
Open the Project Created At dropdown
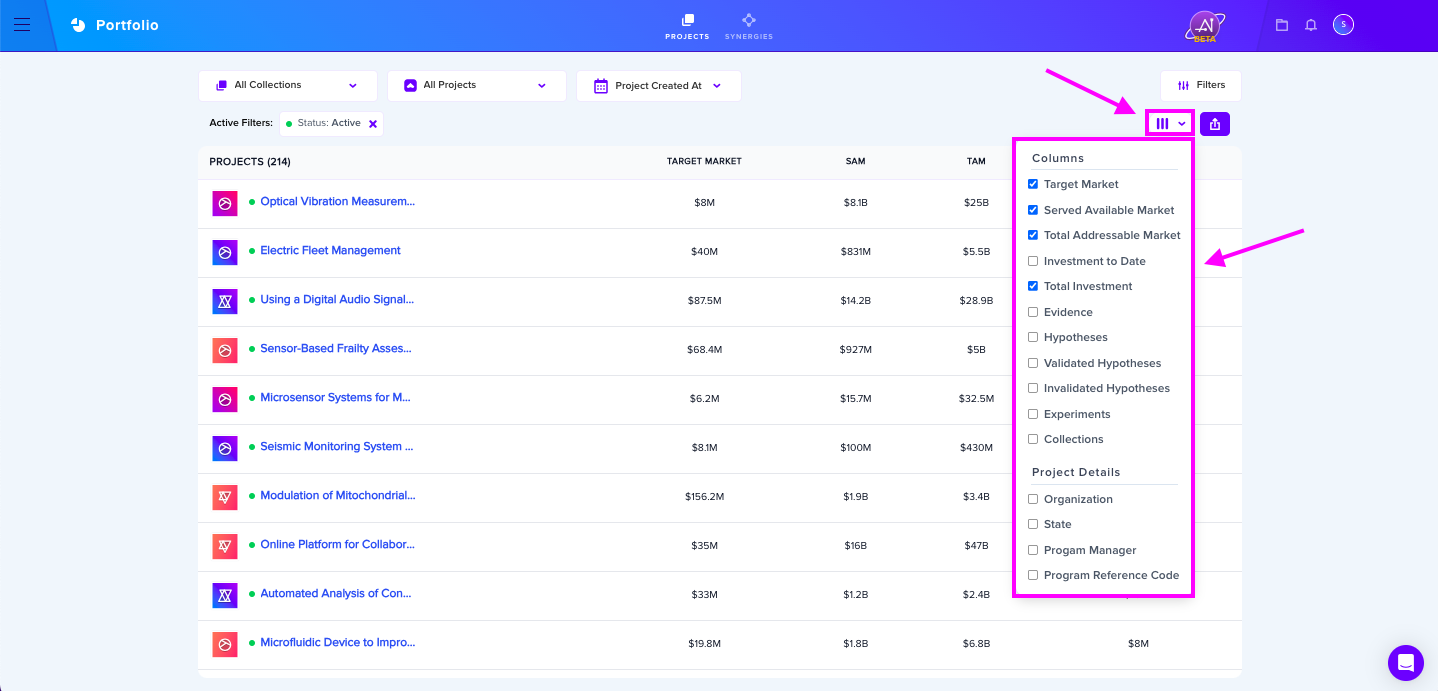pyautogui.click(x=659, y=85)
